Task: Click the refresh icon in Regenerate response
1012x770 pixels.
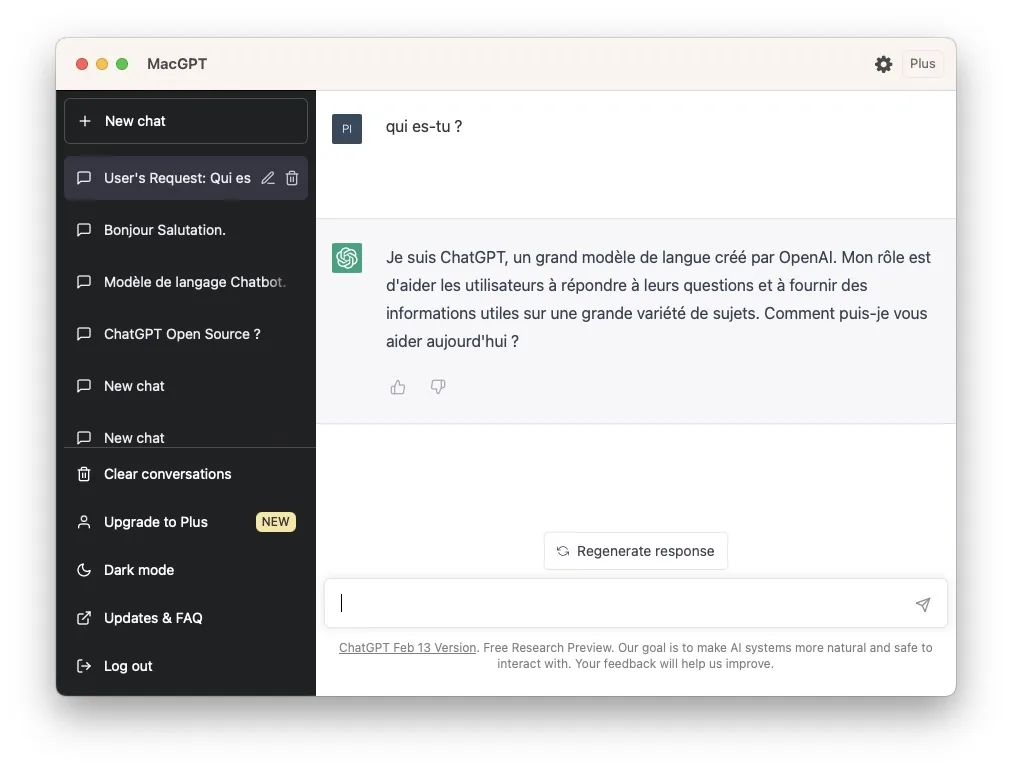Action: (563, 551)
